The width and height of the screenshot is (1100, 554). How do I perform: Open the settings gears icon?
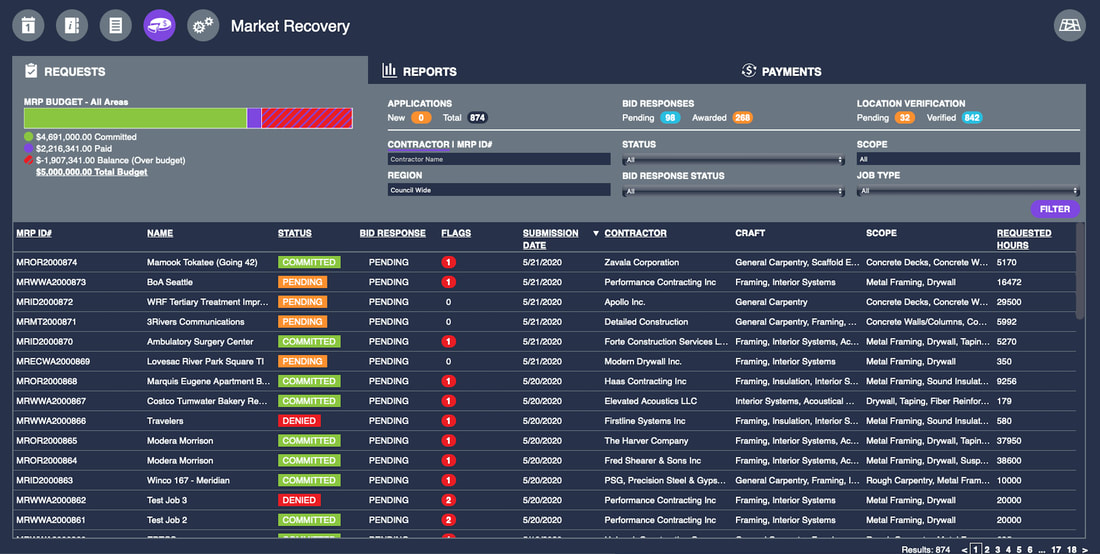click(203, 26)
